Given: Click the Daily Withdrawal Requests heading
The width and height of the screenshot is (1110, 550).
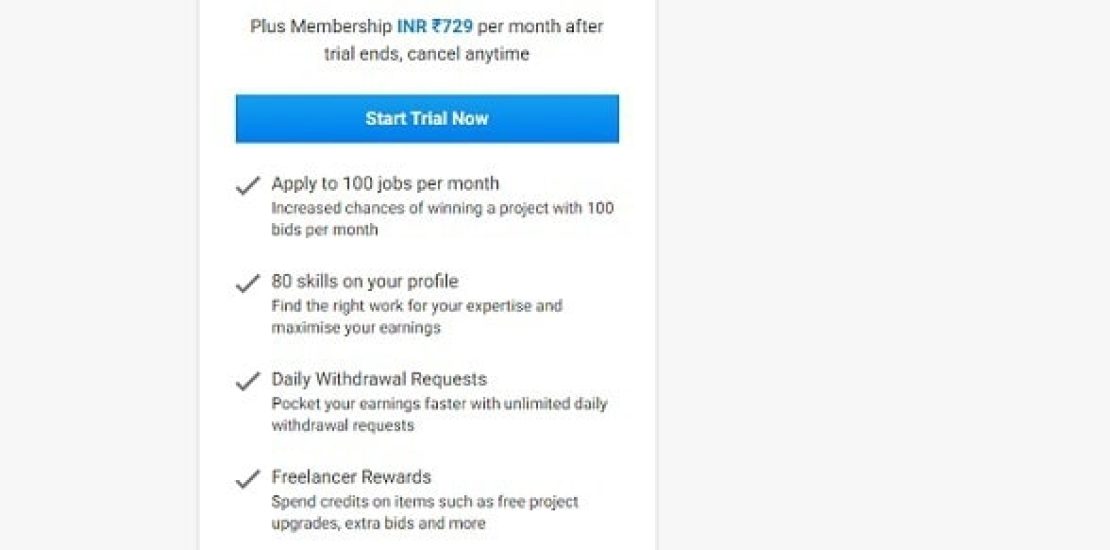Looking at the screenshot, I should [x=379, y=379].
